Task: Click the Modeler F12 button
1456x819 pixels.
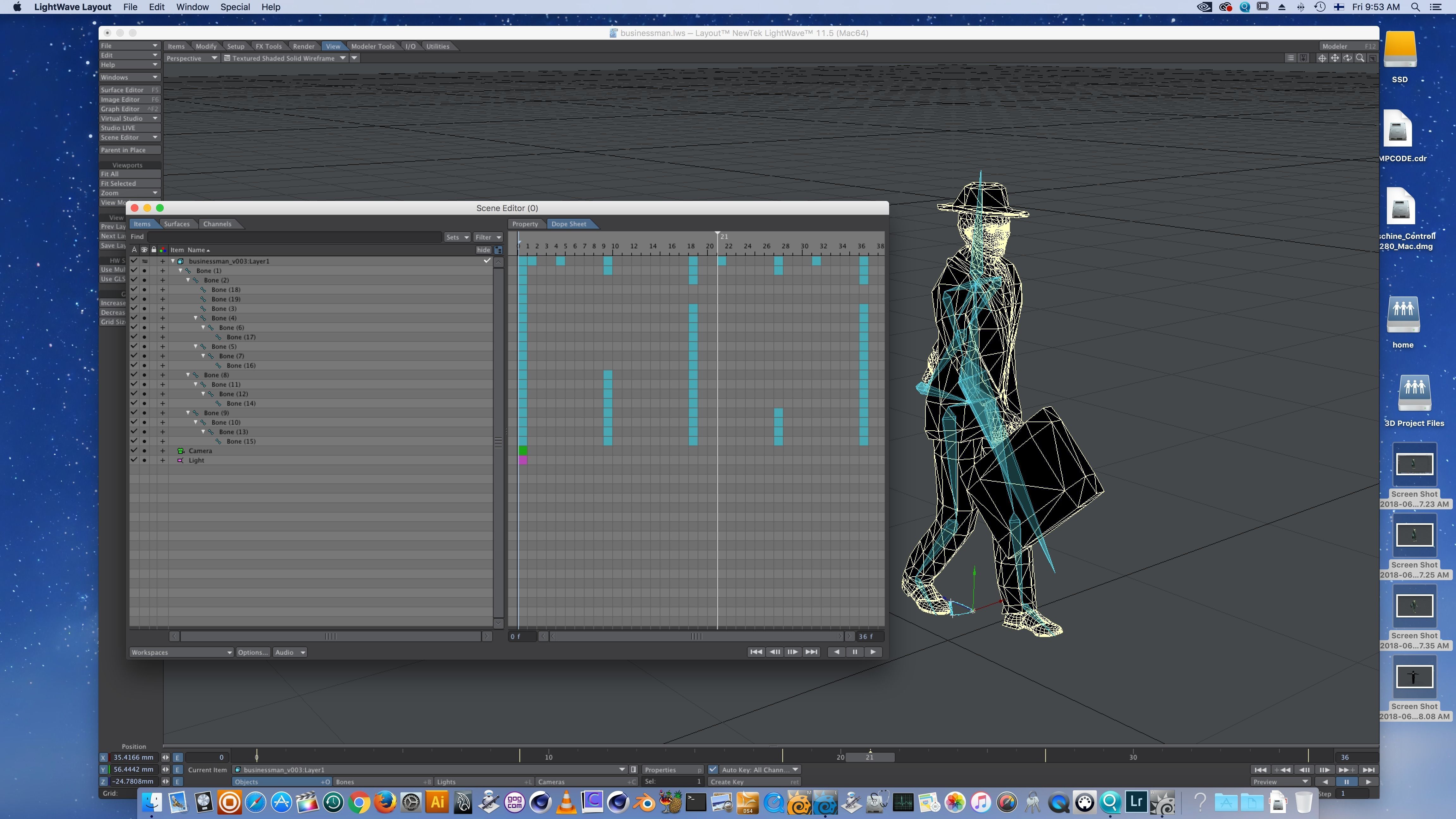Action: [x=1349, y=46]
